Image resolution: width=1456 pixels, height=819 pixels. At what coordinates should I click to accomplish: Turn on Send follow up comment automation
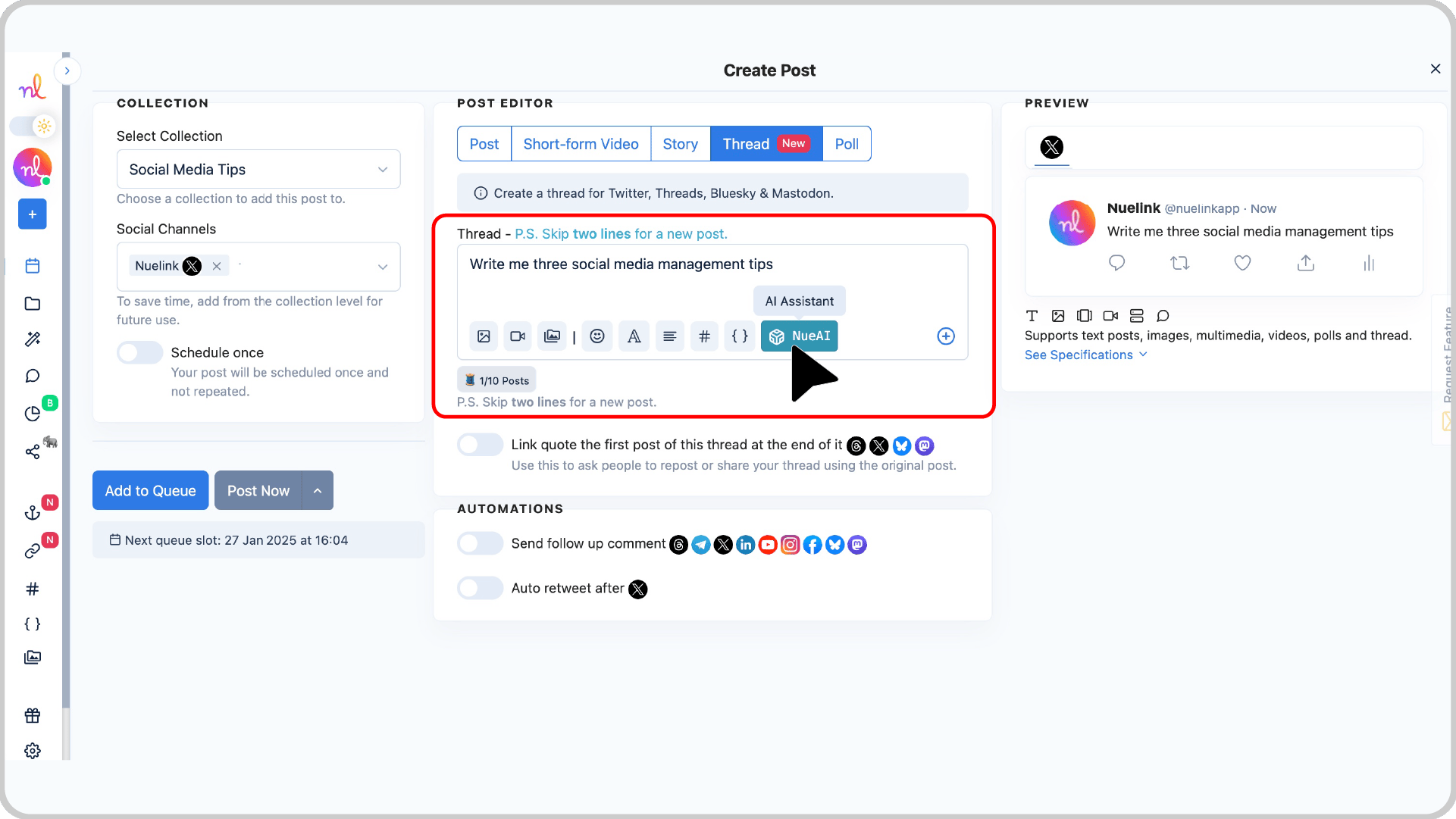[x=480, y=543]
